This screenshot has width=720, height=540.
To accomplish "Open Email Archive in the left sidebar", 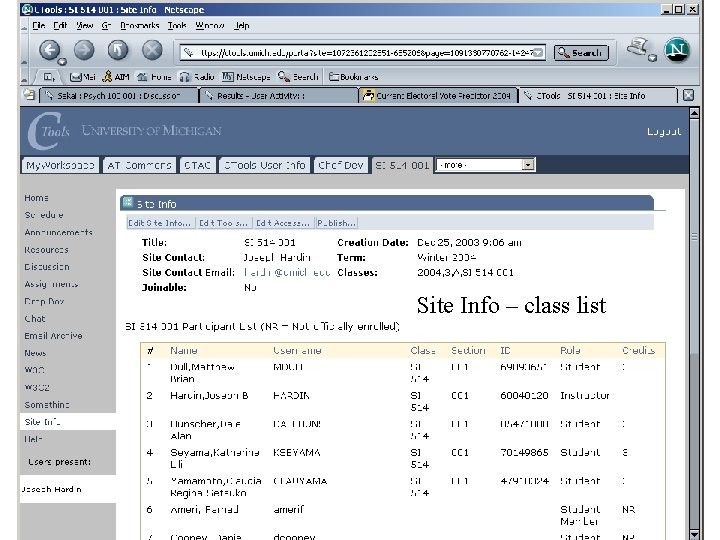I will [x=53, y=336].
